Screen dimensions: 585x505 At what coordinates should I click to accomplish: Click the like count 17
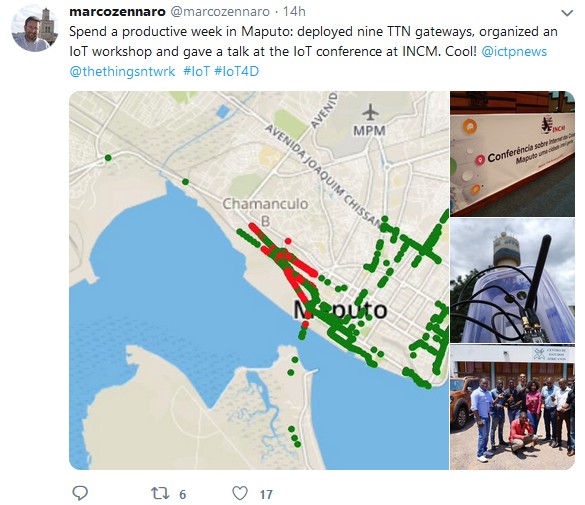pos(266,495)
